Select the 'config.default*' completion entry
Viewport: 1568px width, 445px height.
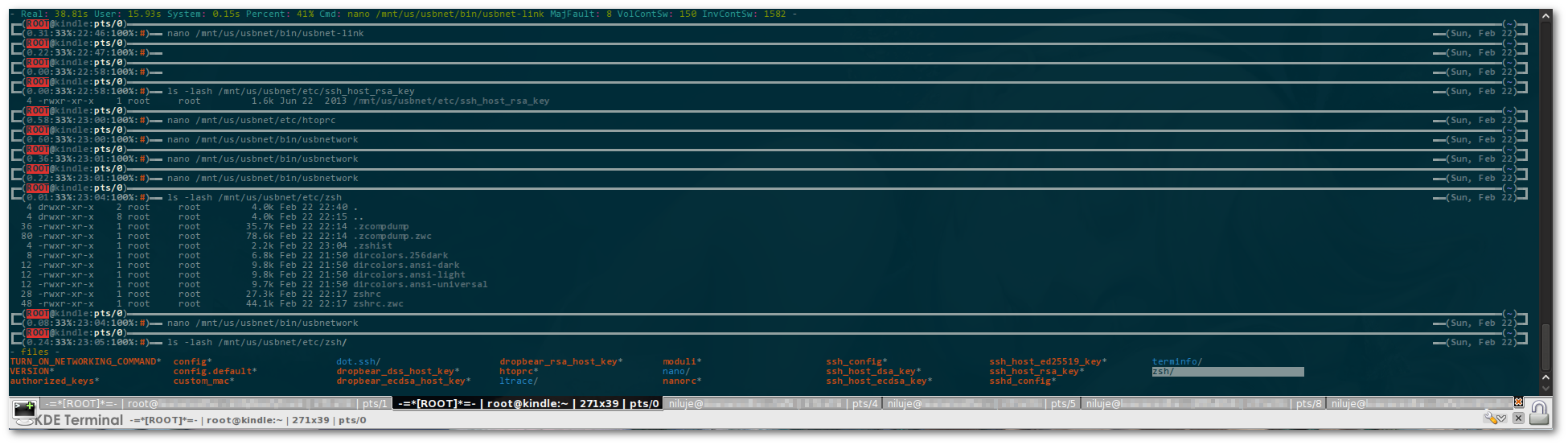pyautogui.click(x=215, y=372)
